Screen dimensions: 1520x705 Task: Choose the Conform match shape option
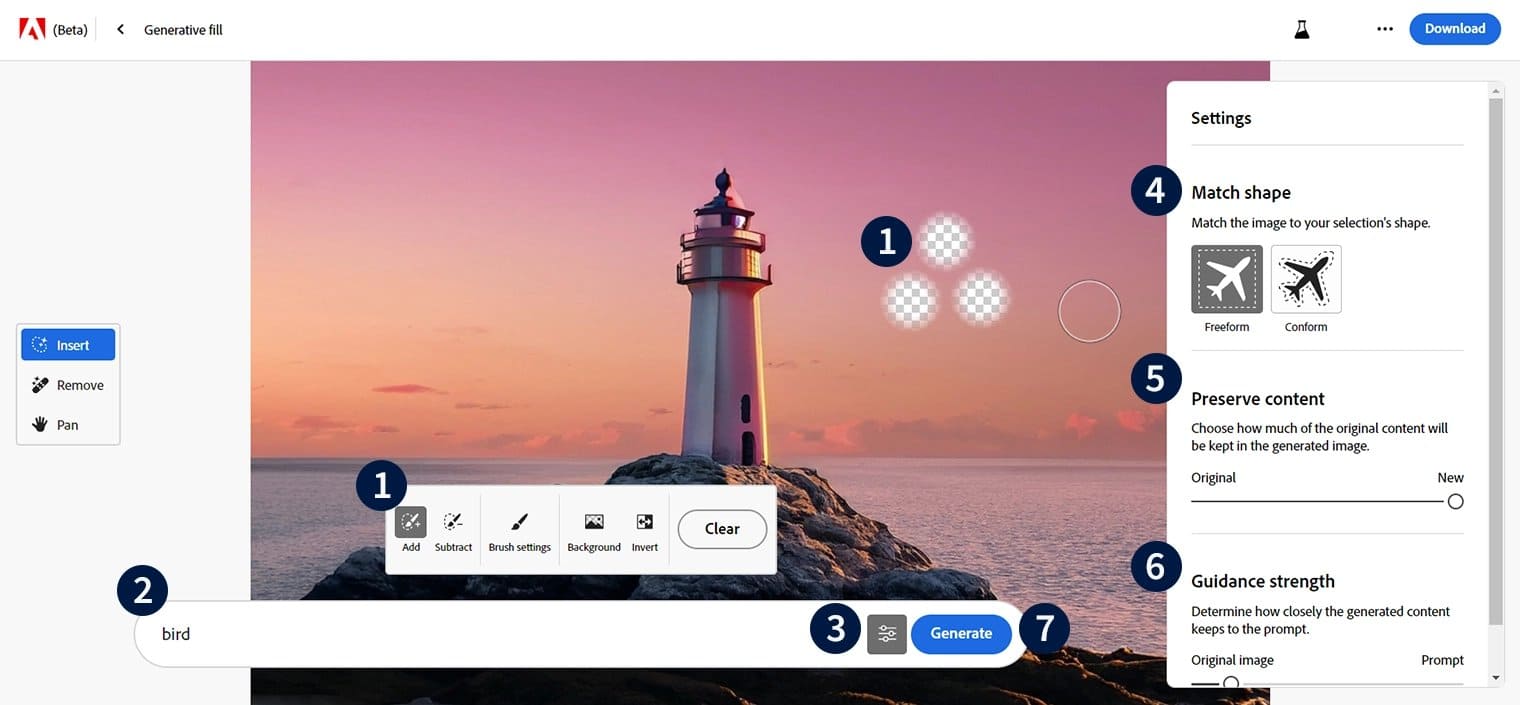pyautogui.click(x=1306, y=280)
